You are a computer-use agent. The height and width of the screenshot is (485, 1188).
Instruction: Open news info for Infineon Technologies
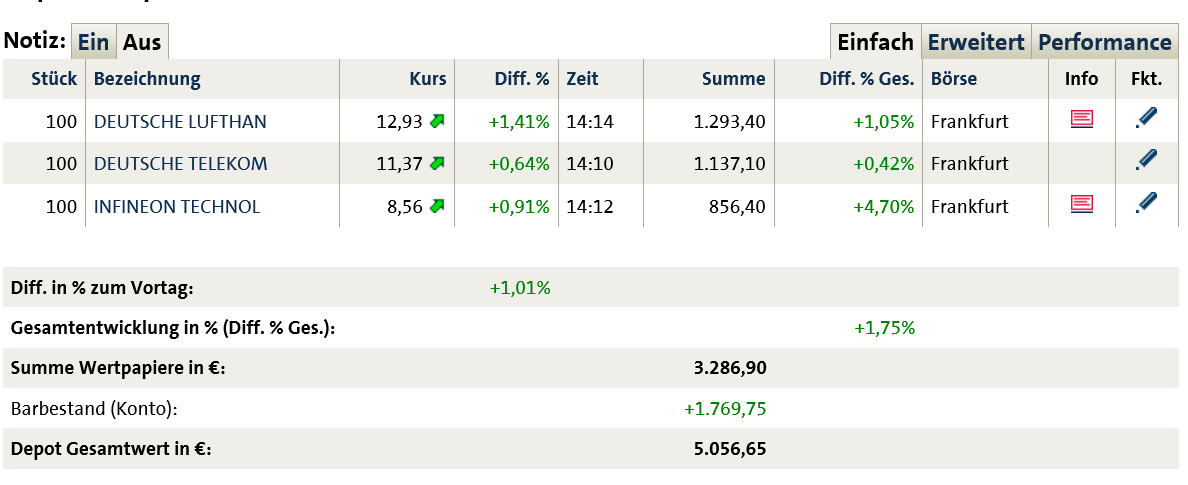coord(1081,205)
